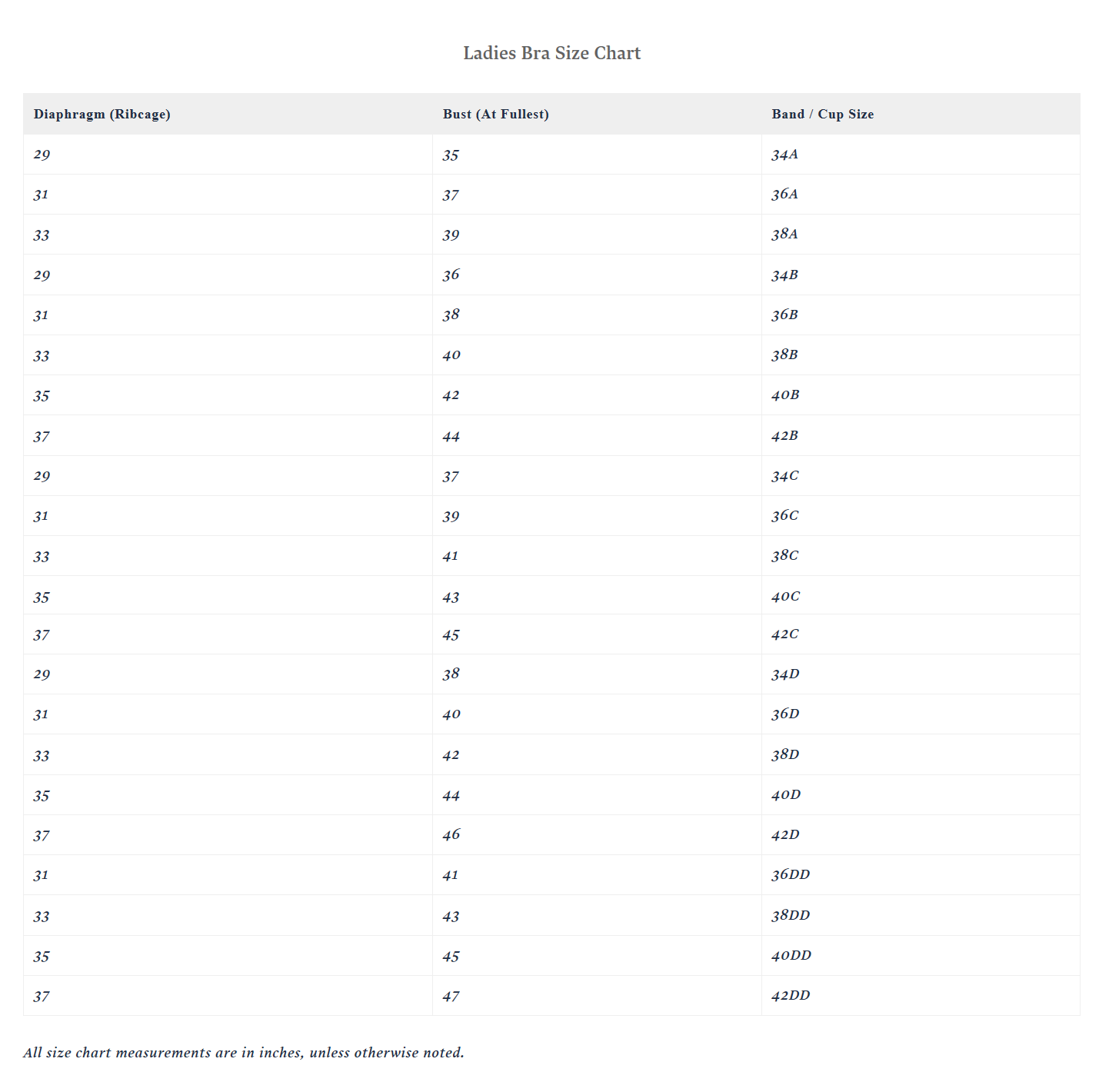Click the 34C band size cell
The image size is (1099, 1092).
click(921, 476)
